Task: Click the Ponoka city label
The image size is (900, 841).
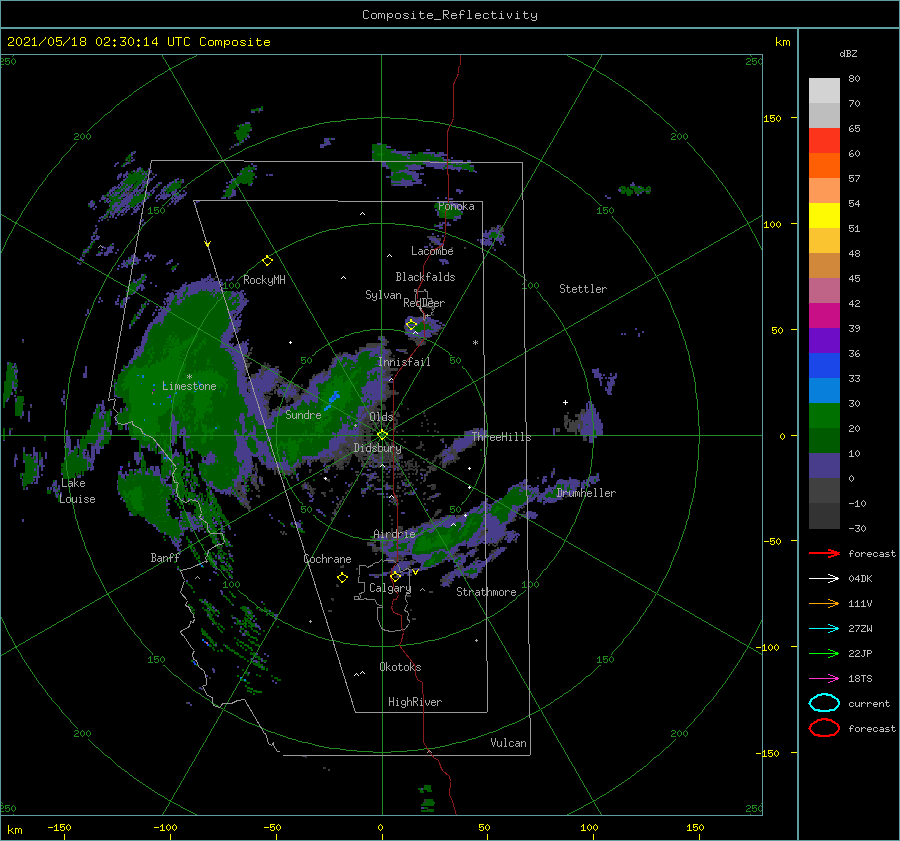Action: (456, 206)
